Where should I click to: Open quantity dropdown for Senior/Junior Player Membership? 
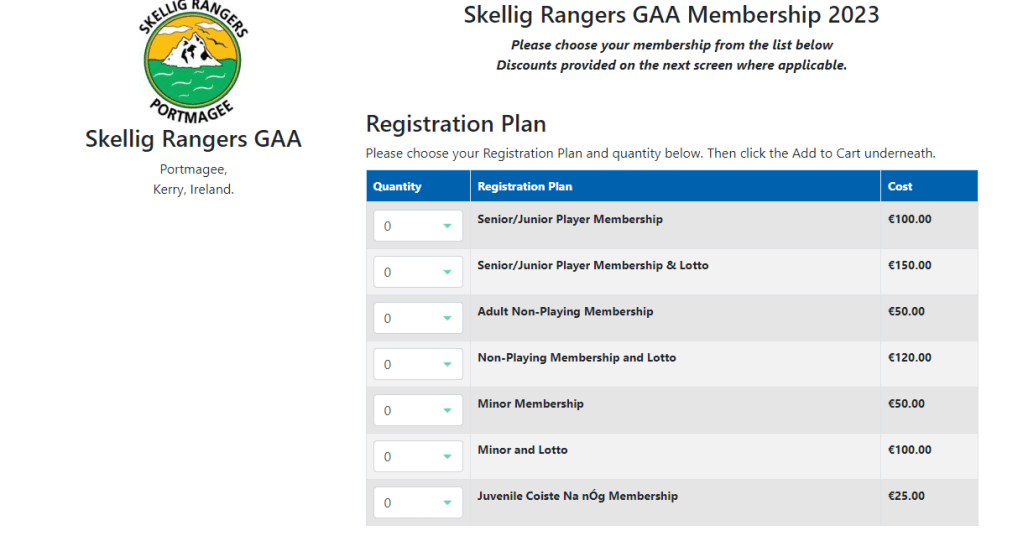[x=418, y=226]
